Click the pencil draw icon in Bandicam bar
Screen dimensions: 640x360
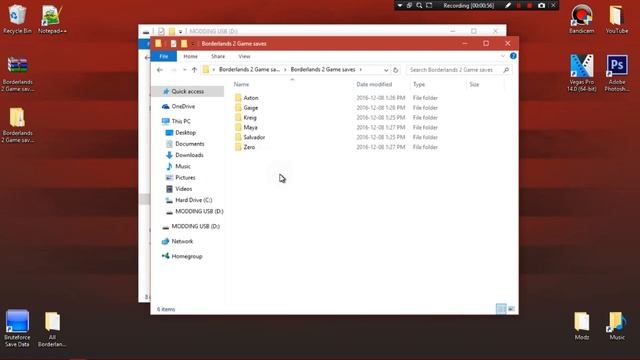tap(507, 5)
